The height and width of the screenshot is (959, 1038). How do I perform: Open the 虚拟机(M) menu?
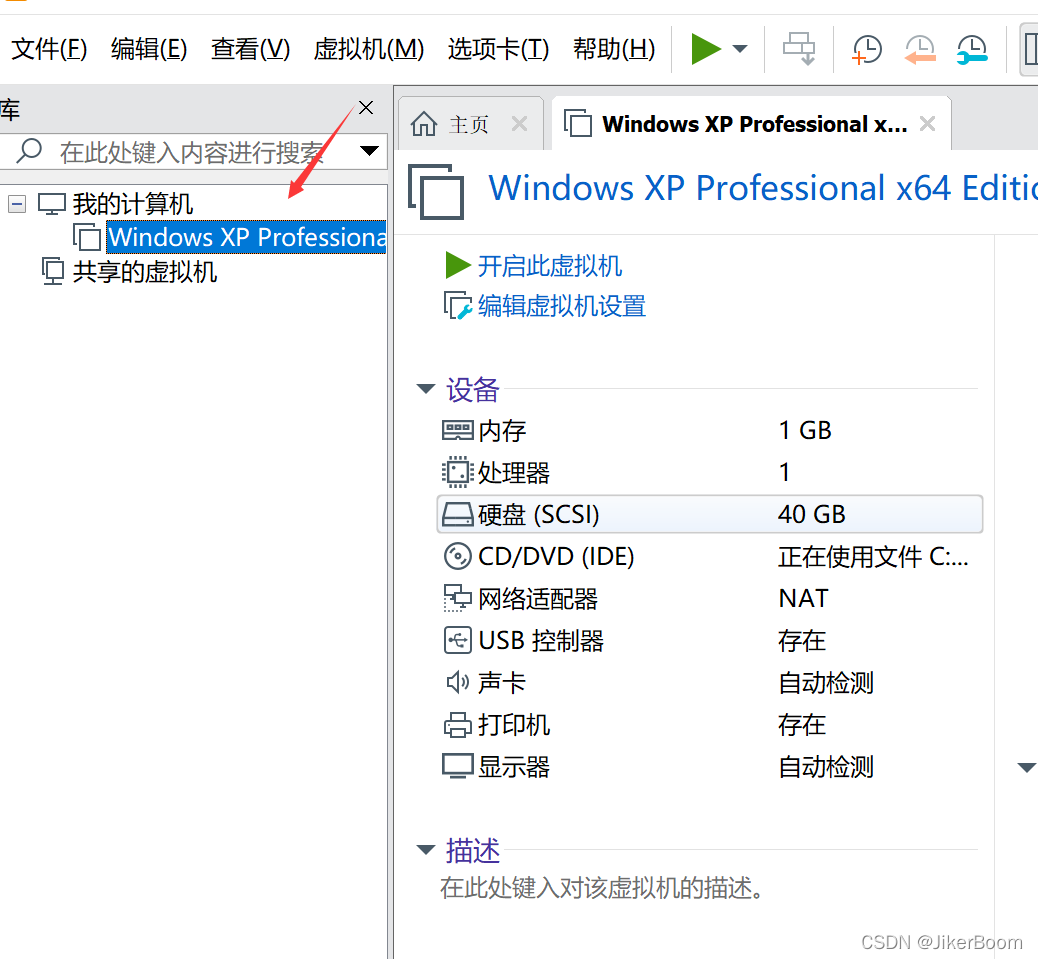click(x=369, y=49)
